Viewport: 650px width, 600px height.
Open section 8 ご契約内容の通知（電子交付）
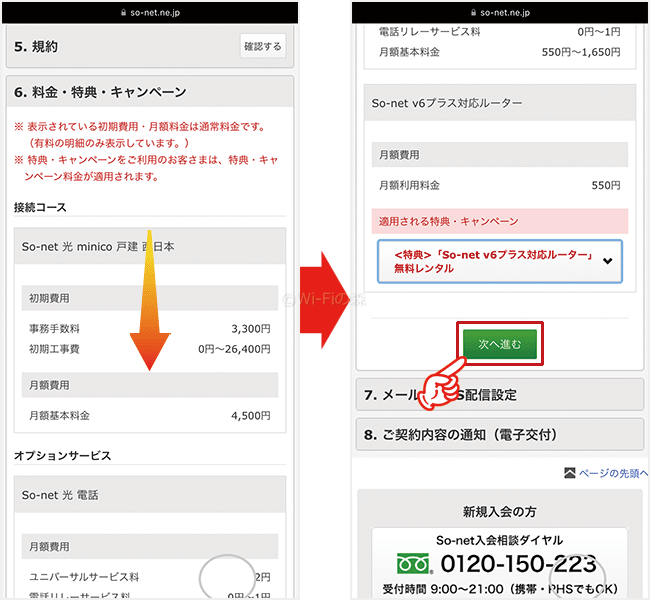coord(500,435)
